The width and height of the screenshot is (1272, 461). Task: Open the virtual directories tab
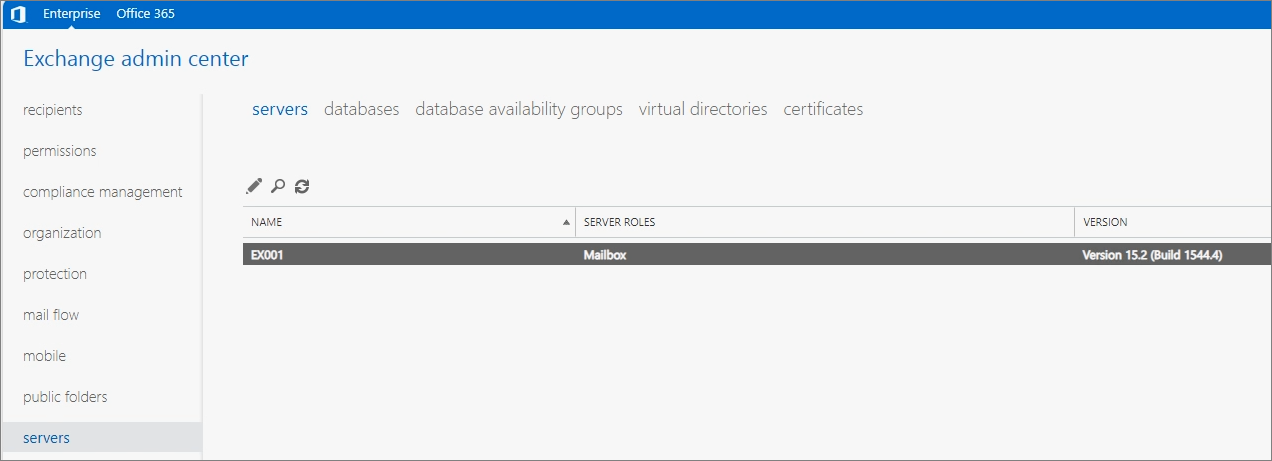click(x=703, y=109)
